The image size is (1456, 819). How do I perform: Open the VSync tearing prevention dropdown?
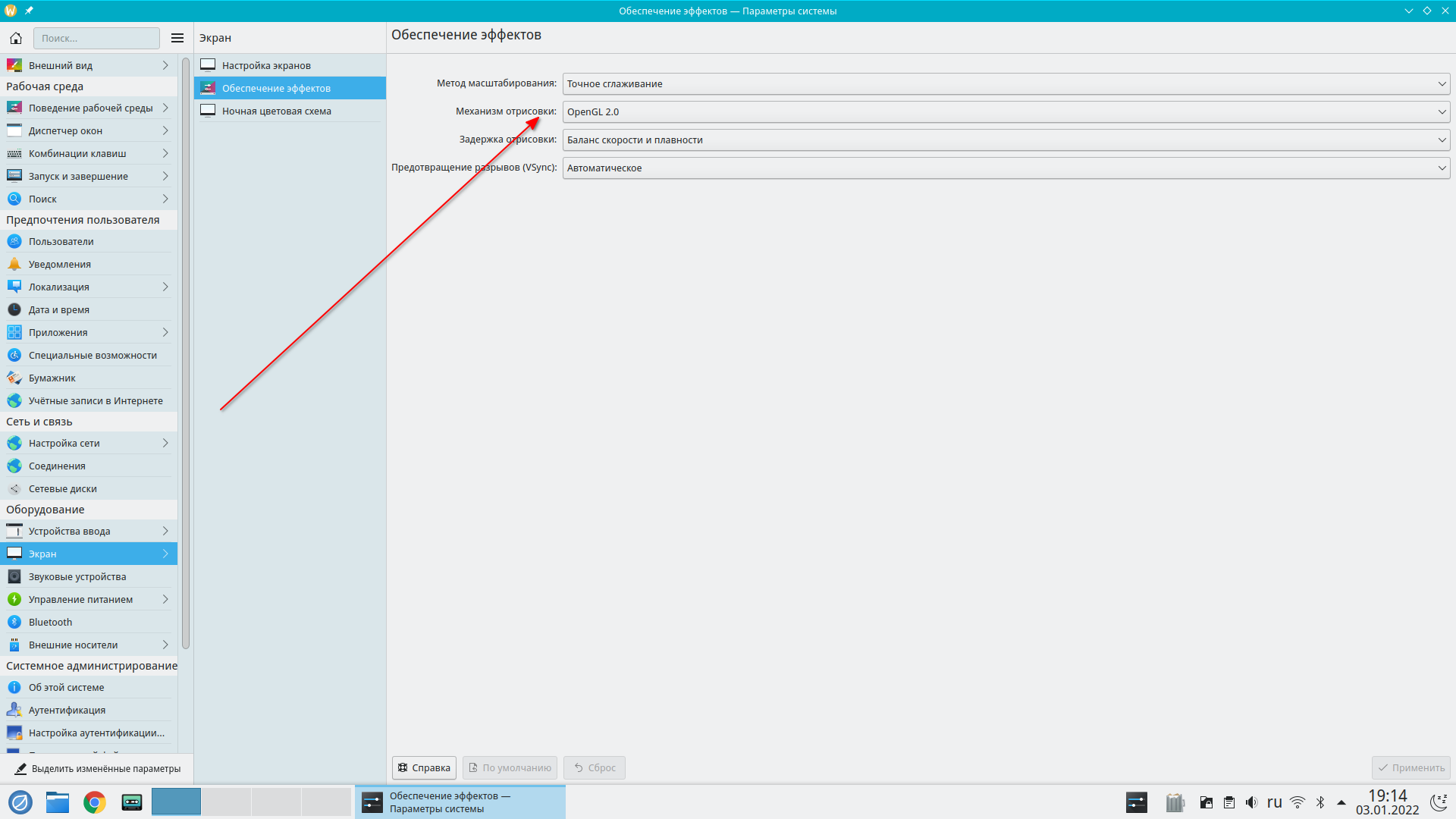pos(1006,168)
